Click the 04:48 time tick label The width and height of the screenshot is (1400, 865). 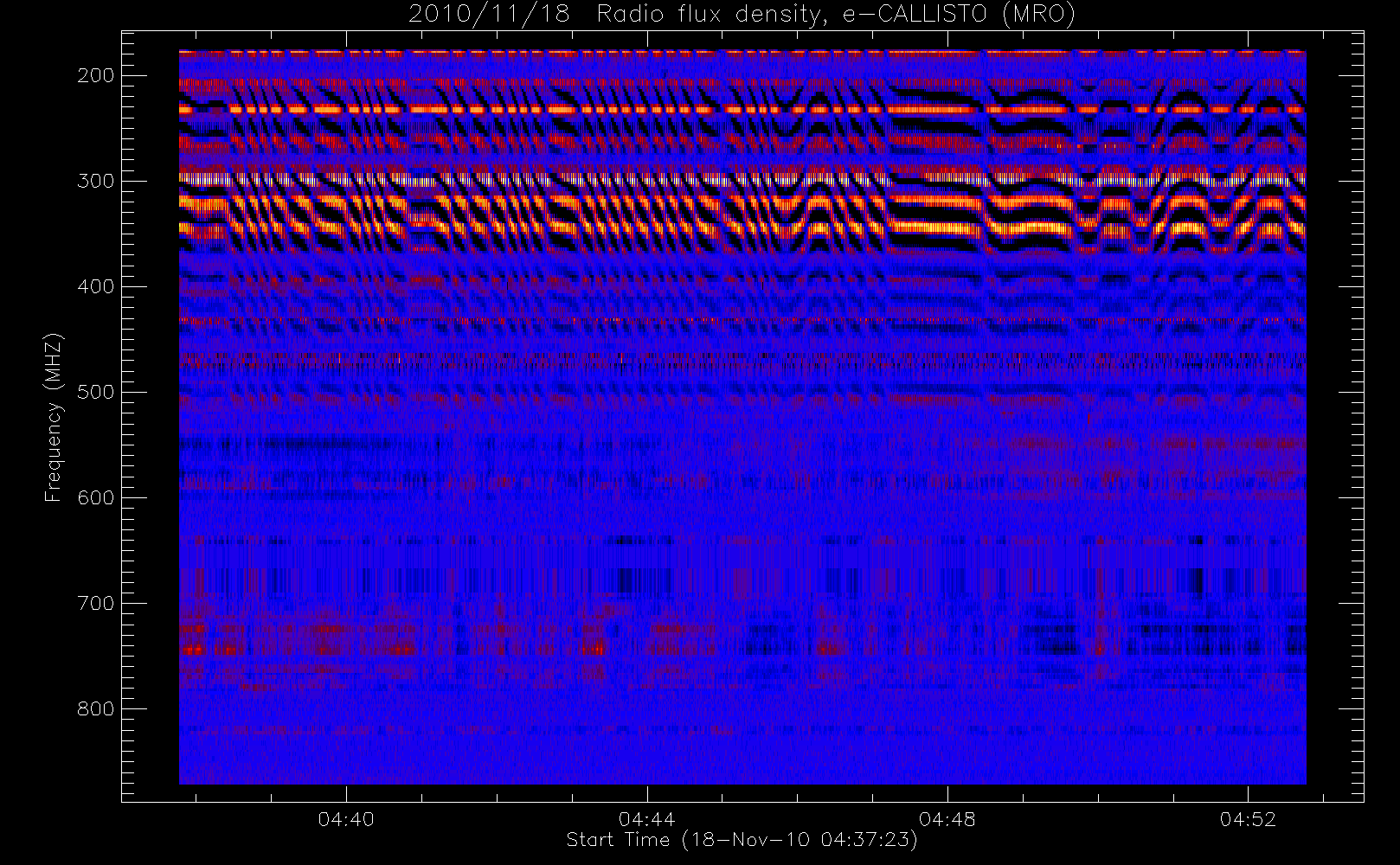click(x=947, y=819)
